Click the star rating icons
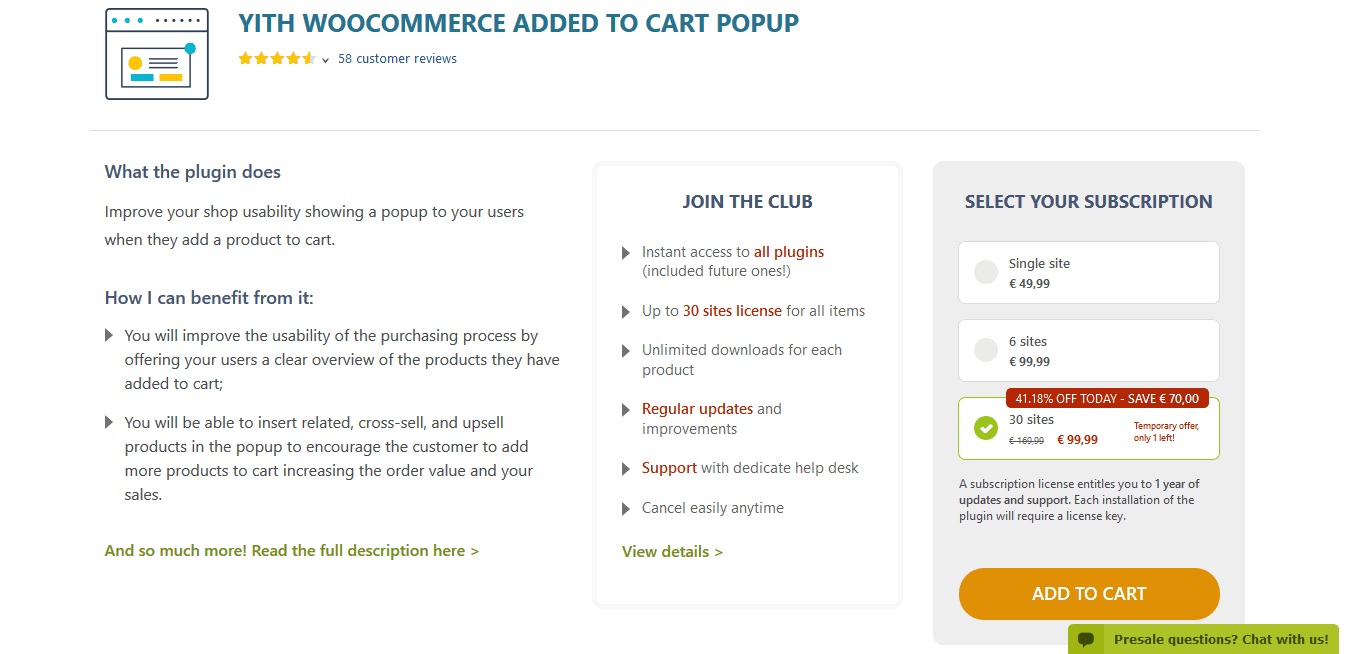 [277, 59]
